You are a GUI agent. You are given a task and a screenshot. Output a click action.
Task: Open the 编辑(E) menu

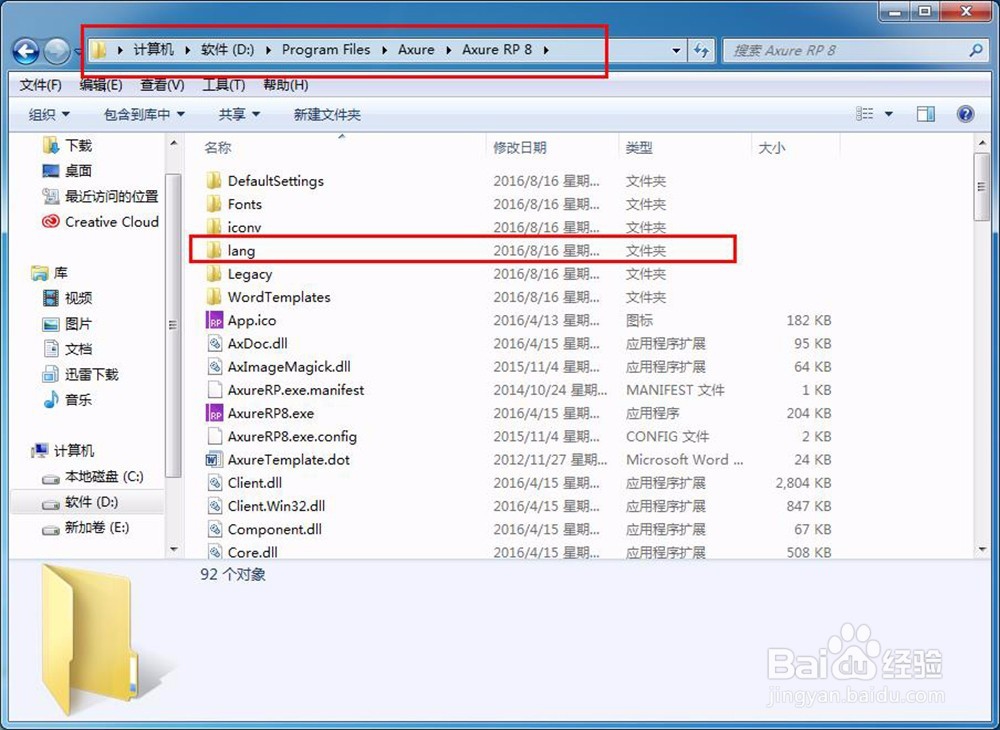click(101, 85)
